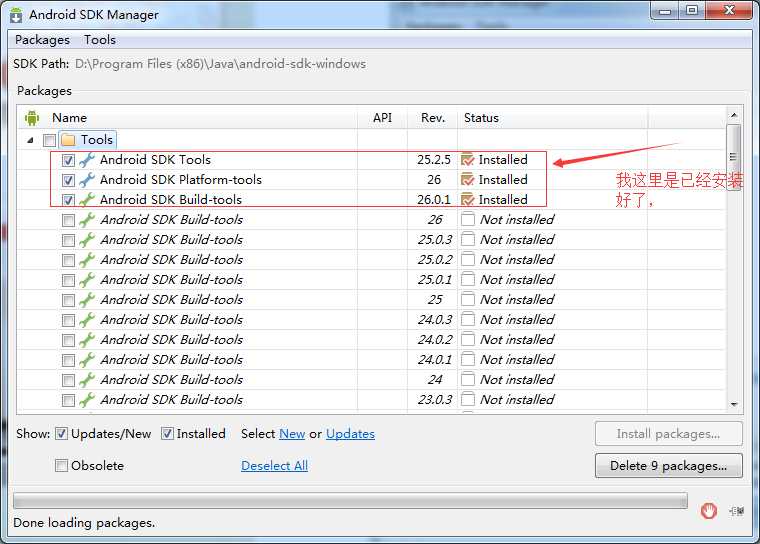Click Not installed status of Build-tools 25.0.2

tap(517, 260)
